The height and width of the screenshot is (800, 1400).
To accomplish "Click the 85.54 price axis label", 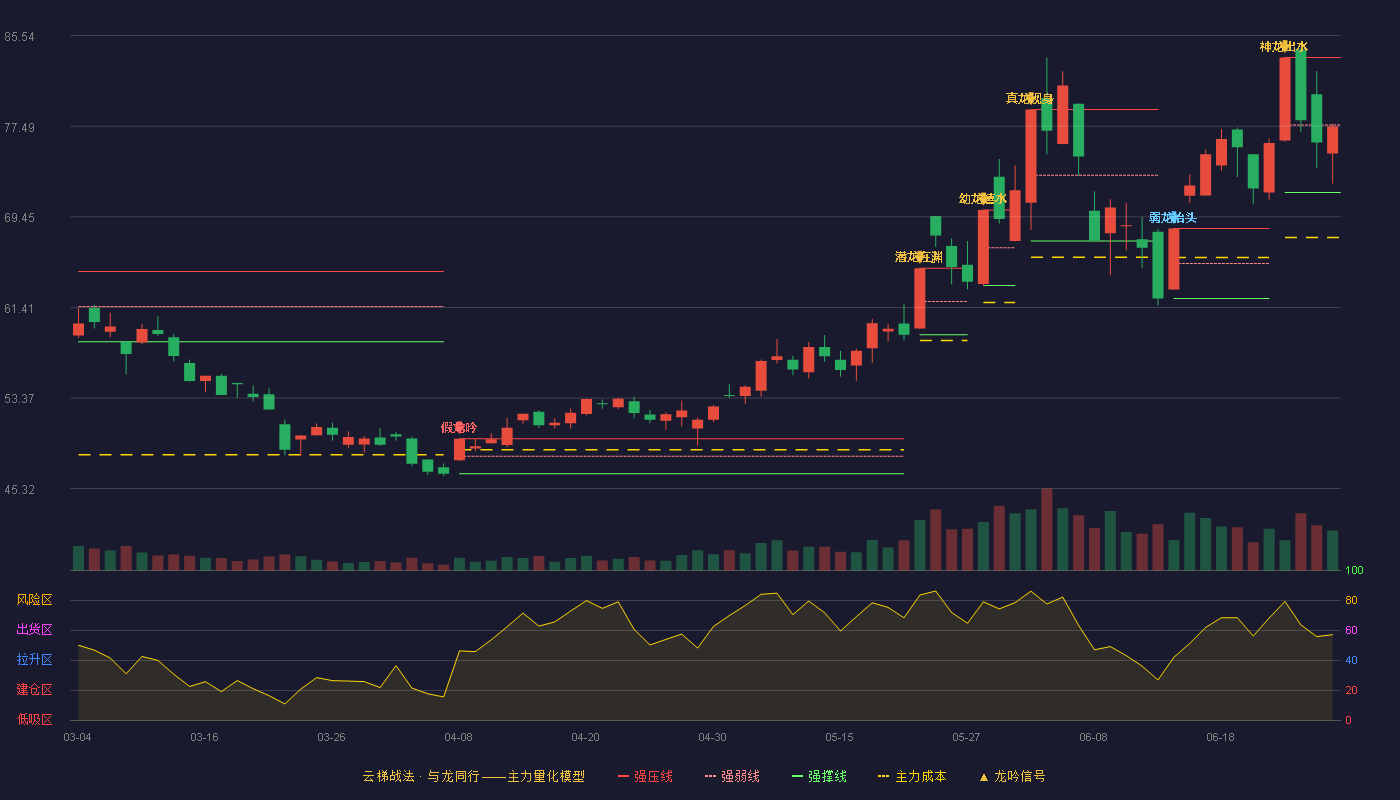I will 20,37.
